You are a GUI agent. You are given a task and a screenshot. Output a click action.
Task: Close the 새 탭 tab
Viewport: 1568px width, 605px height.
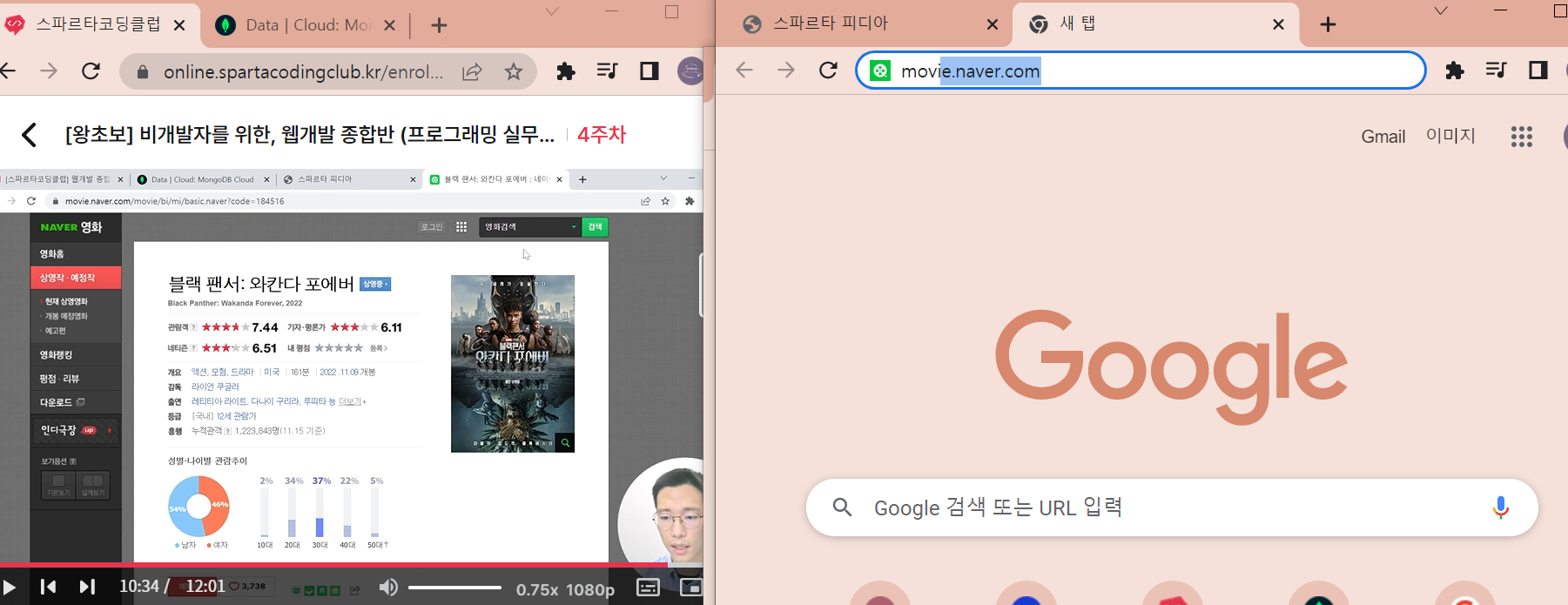[x=1278, y=24]
